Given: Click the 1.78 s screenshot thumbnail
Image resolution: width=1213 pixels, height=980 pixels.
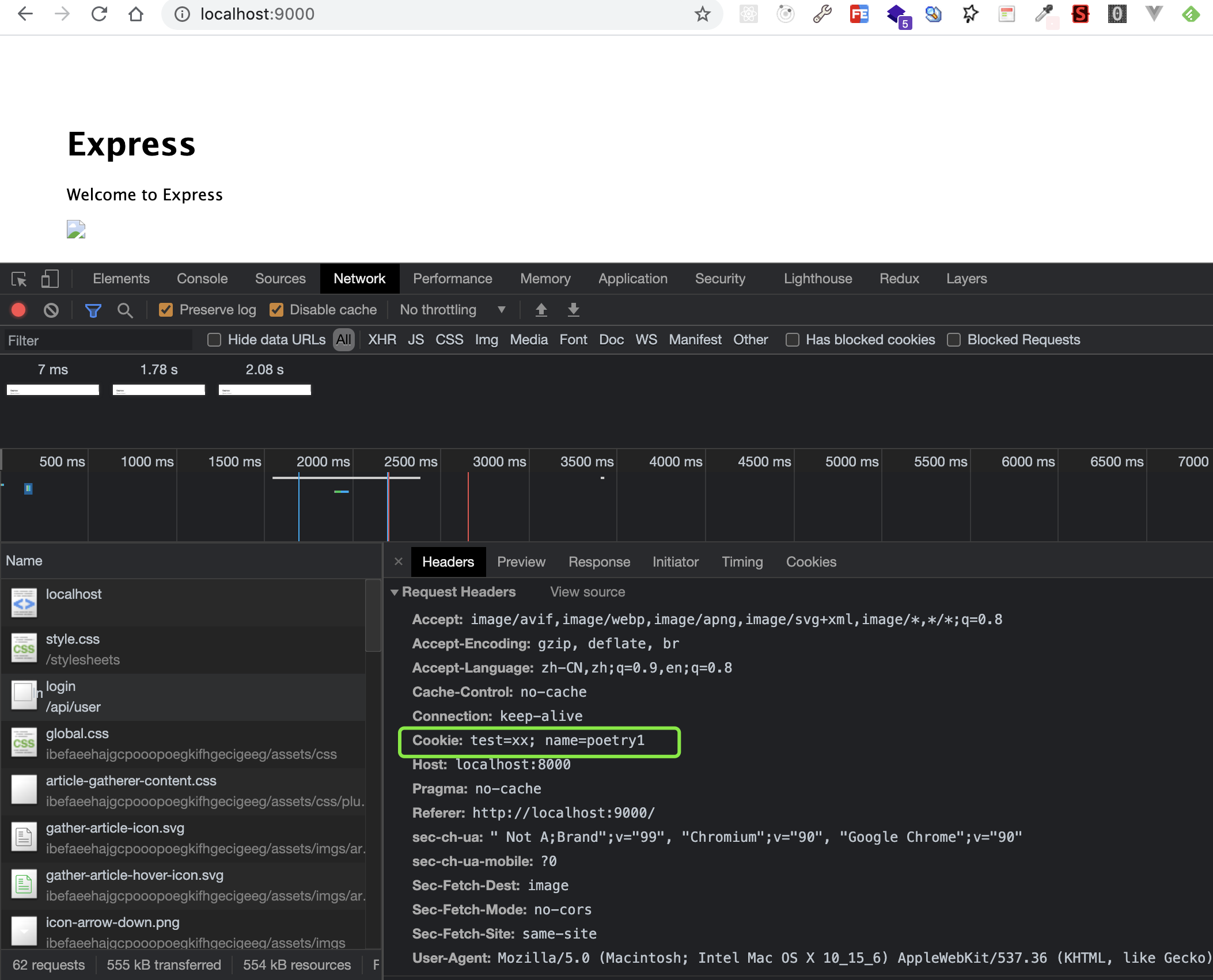Looking at the screenshot, I should [x=159, y=390].
